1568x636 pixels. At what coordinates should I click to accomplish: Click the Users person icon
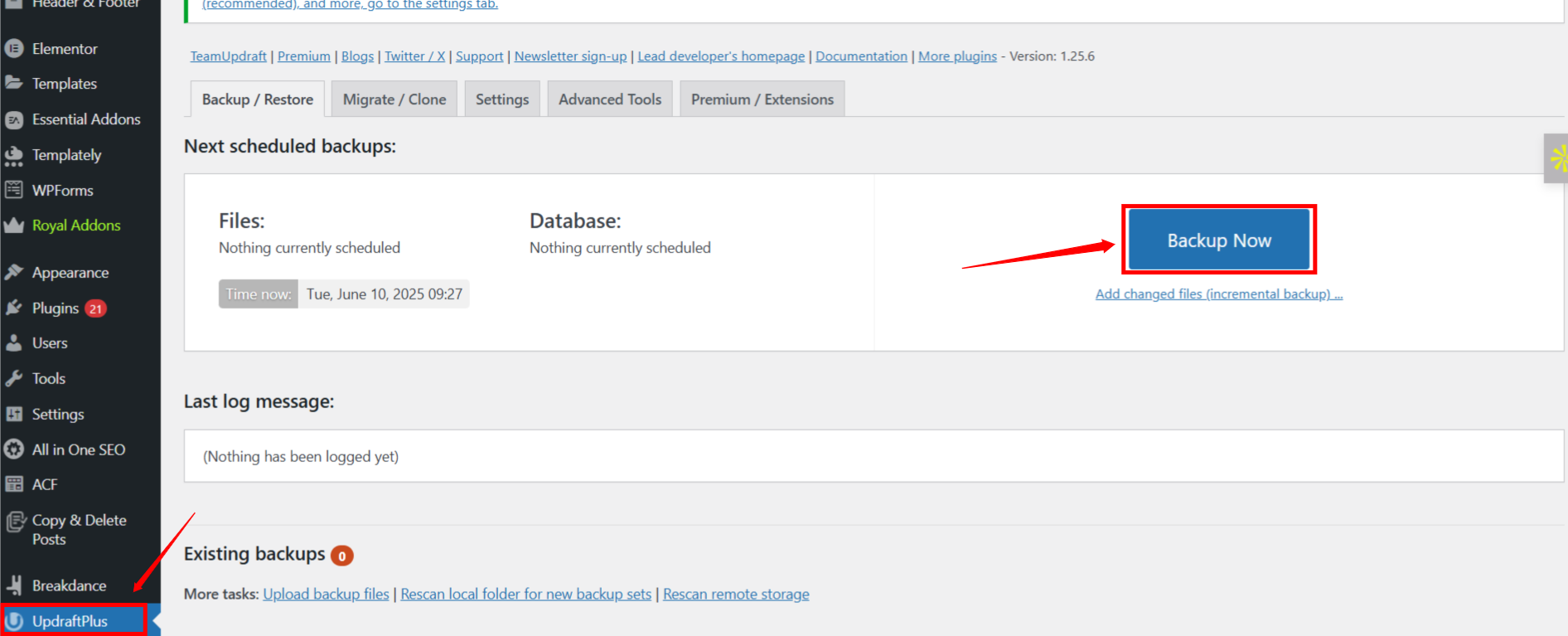click(14, 342)
